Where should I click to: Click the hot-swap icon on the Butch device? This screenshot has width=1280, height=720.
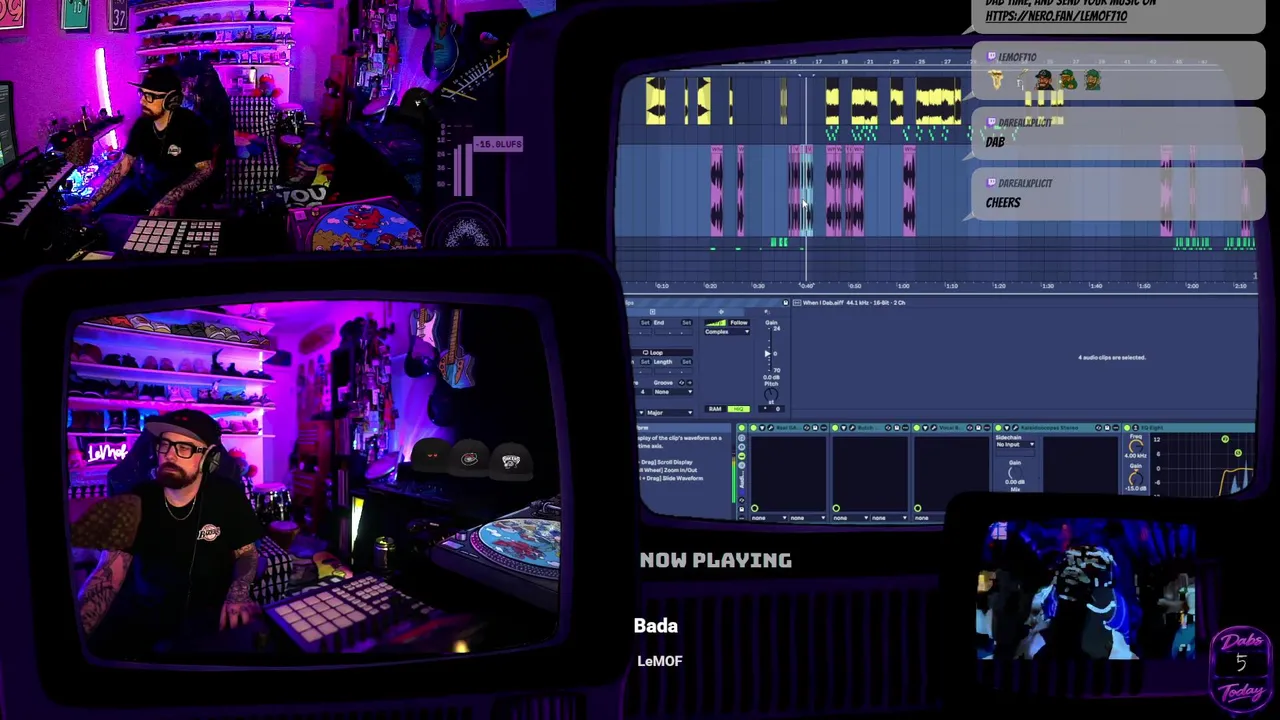click(888, 428)
